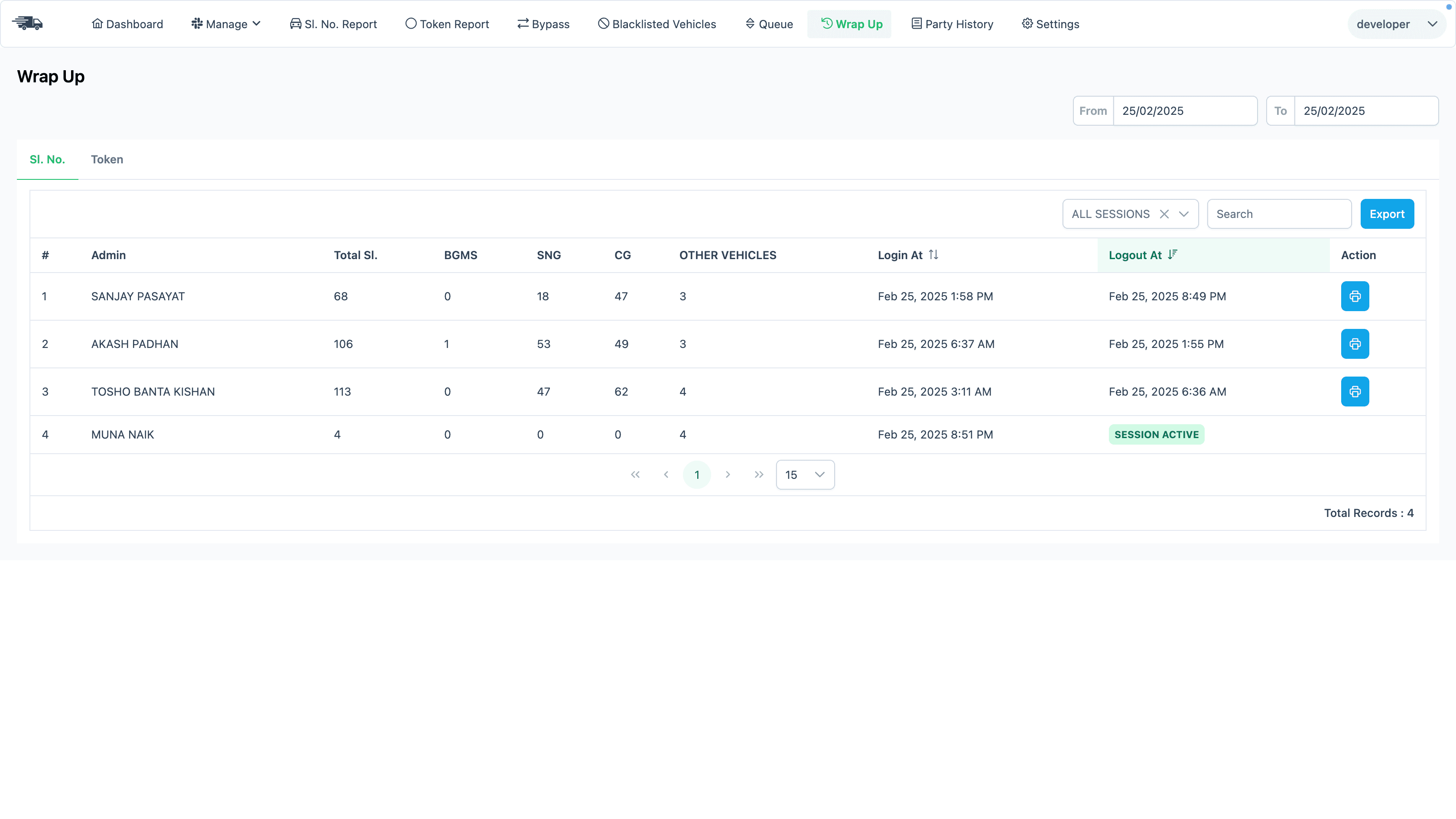Open the Manage menu
Viewport: 1456px width, 819px height.
click(x=225, y=23)
